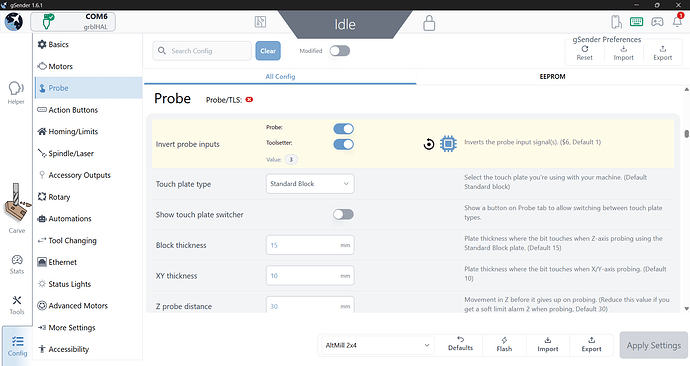Click the Apply Settings button
Viewport: 690px width, 366px height.
coord(653,345)
